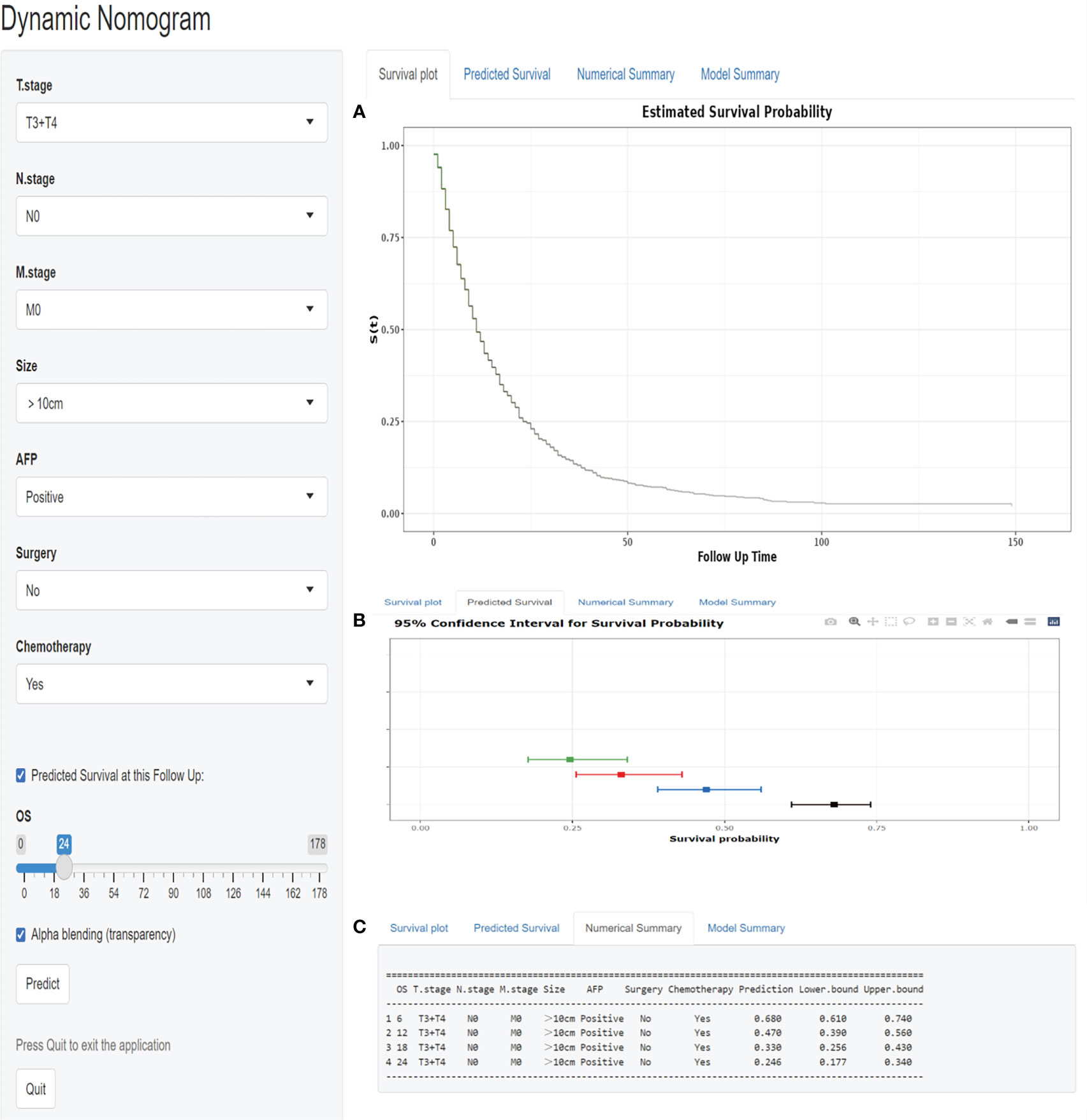Image resolution: width=1087 pixels, height=1120 pixels.
Task: Open the N.stage dropdown showing N0
Action: 171,216
